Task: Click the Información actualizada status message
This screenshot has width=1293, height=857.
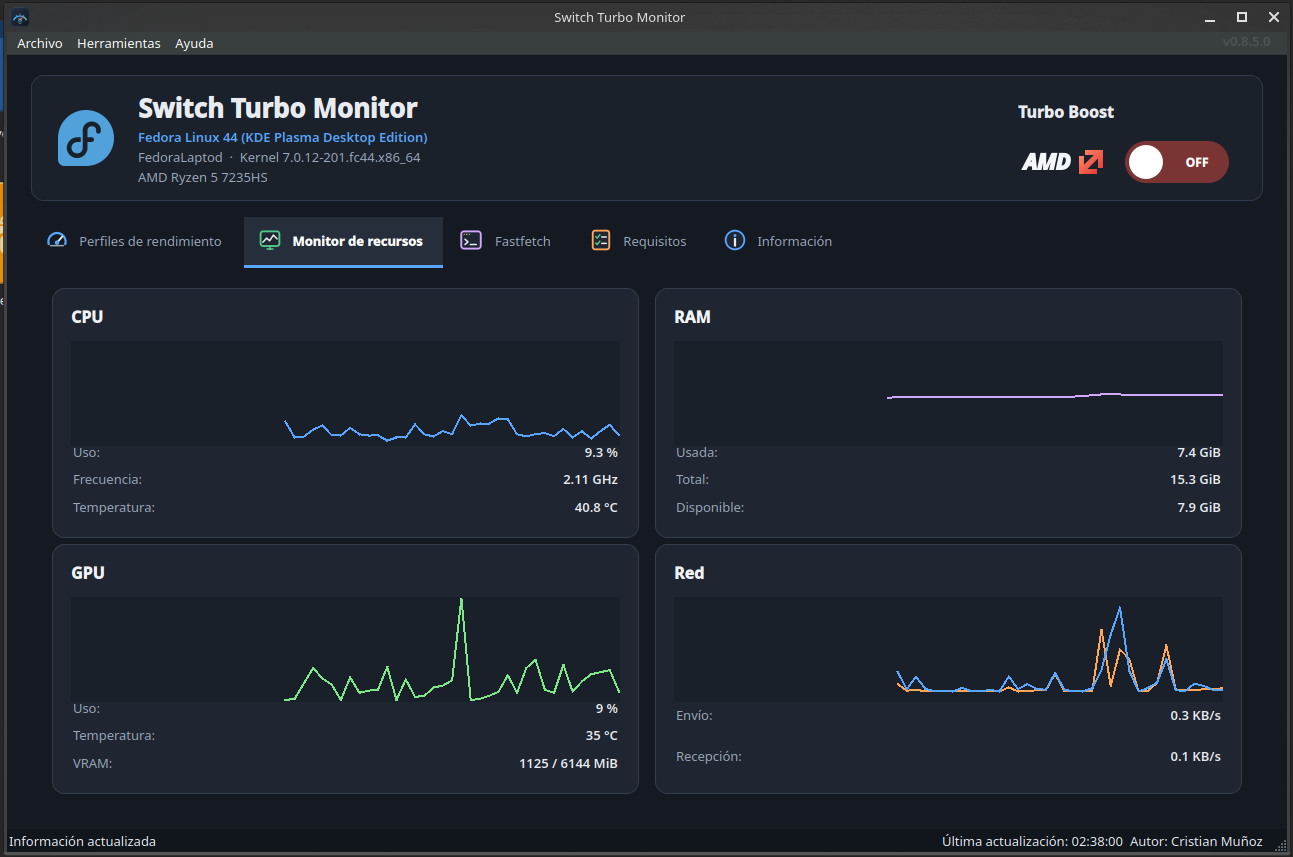Action: 82,842
